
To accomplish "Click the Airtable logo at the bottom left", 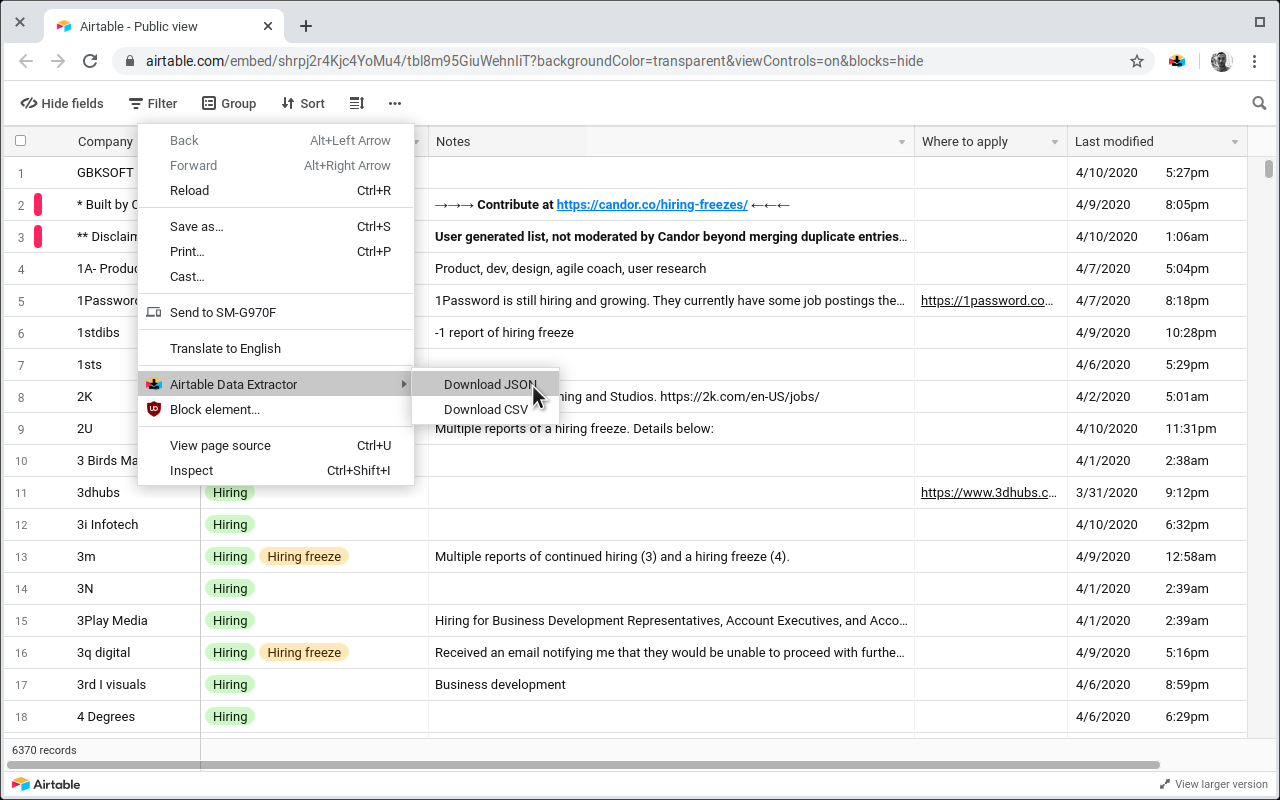I will (x=46, y=784).
